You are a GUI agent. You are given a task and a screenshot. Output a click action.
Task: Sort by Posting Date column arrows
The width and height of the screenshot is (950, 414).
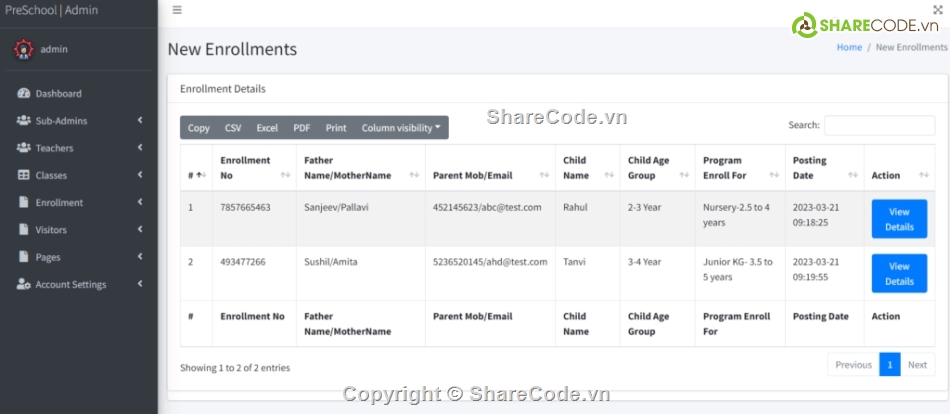(x=853, y=175)
